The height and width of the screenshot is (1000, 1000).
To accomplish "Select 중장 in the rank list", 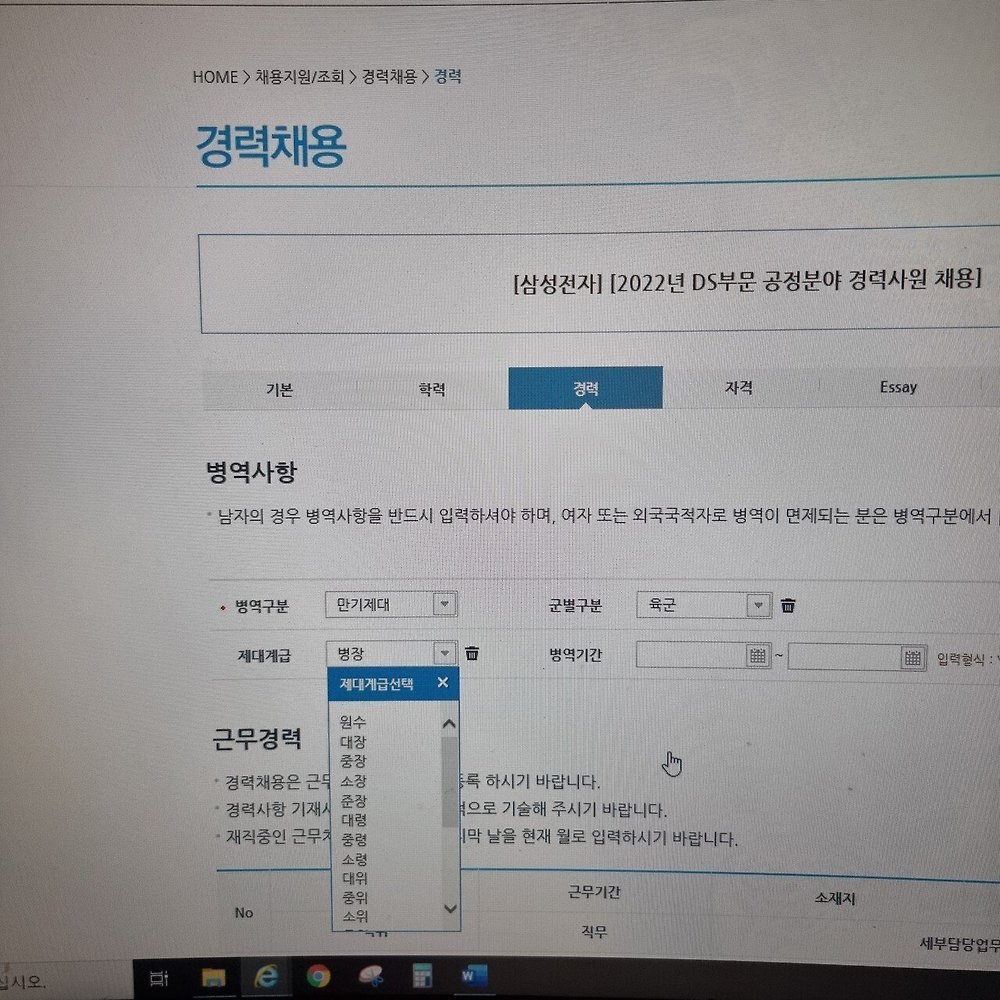I will 353,761.
